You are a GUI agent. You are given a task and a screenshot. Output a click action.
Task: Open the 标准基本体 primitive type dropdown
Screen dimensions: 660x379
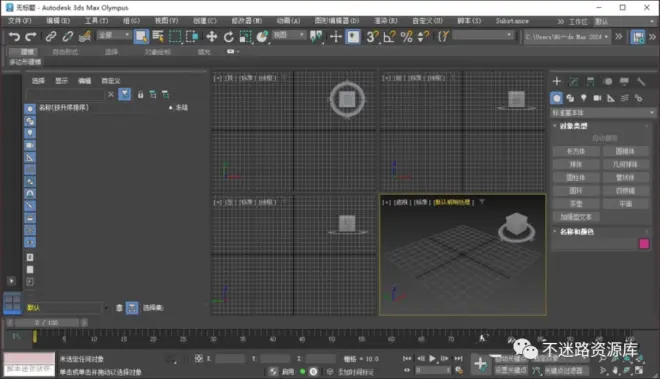pyautogui.click(x=603, y=113)
